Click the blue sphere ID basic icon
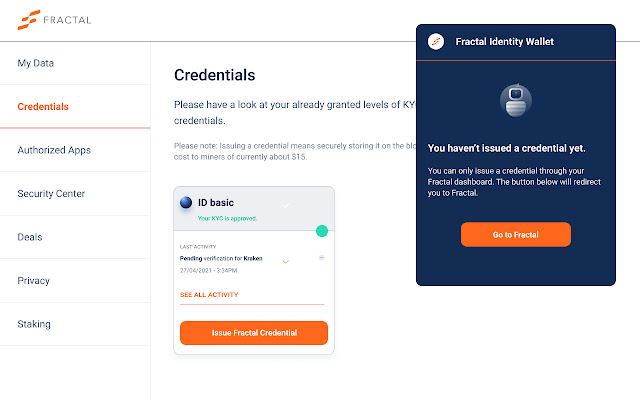This screenshot has height=400, width=640. pos(186,203)
